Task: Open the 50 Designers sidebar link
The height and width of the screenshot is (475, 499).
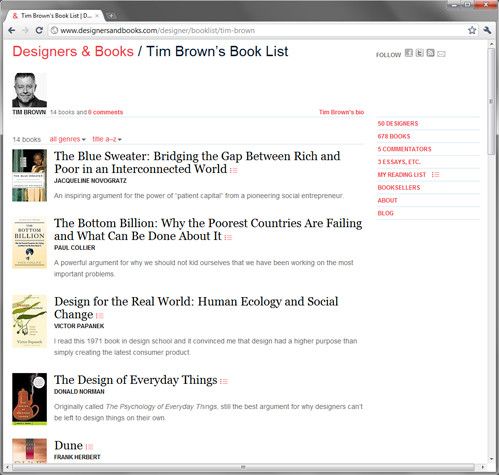Action: (398, 123)
